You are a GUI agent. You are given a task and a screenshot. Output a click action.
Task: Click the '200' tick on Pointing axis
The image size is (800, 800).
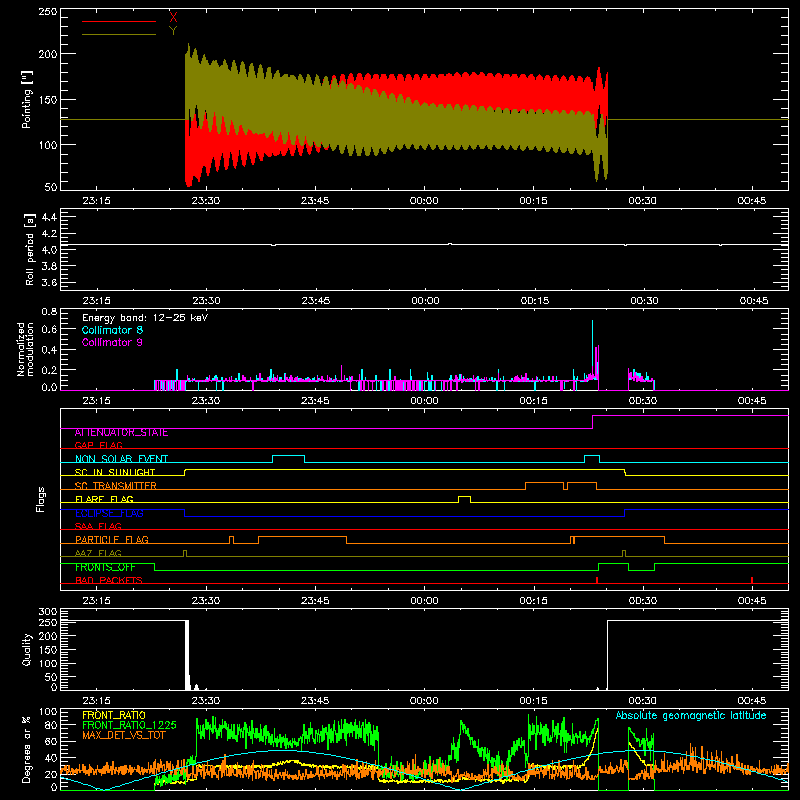point(48,54)
